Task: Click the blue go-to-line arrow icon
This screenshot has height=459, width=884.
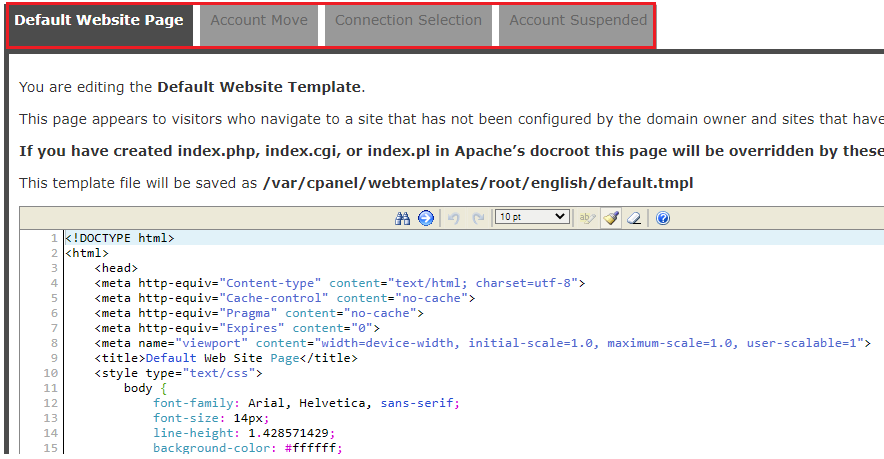Action: coord(426,218)
